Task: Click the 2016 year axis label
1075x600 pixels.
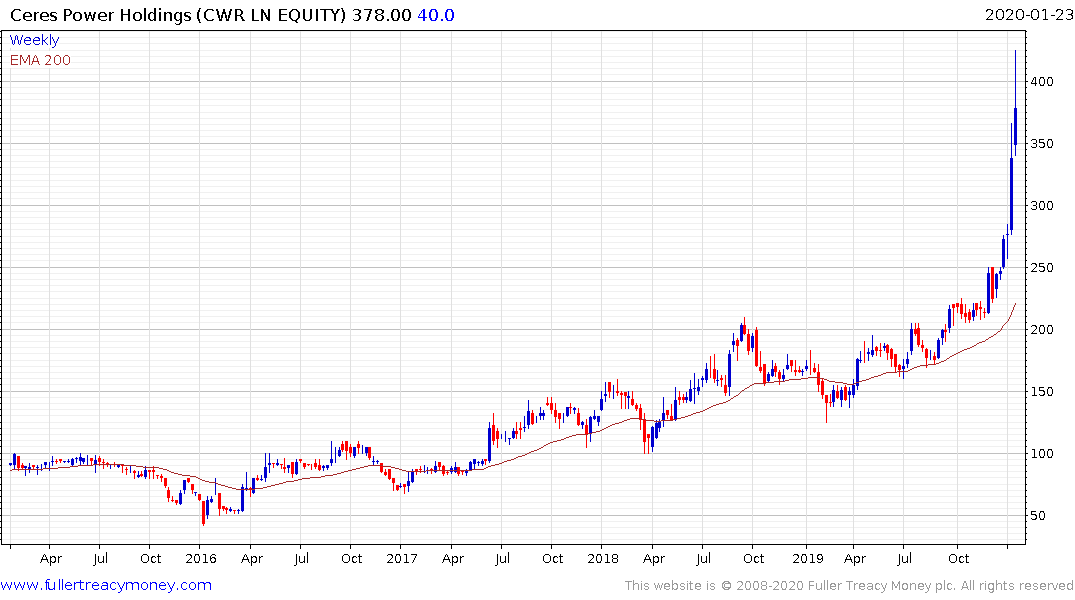Action: click(x=201, y=559)
